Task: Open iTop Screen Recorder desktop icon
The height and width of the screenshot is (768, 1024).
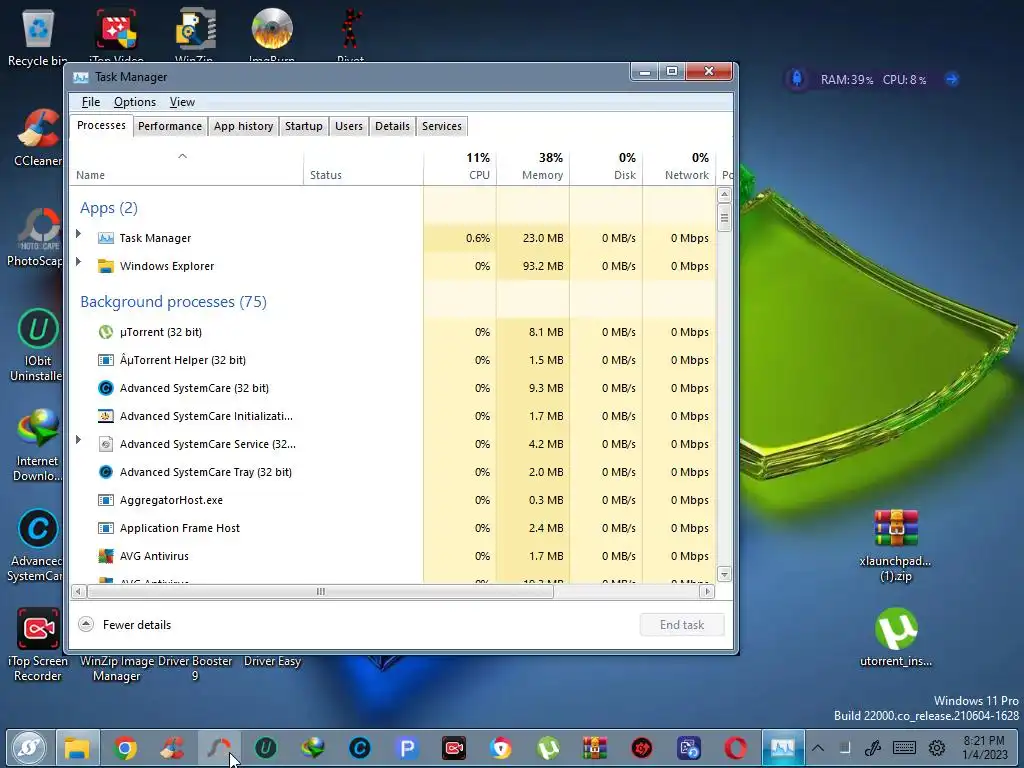Action: pyautogui.click(x=38, y=645)
